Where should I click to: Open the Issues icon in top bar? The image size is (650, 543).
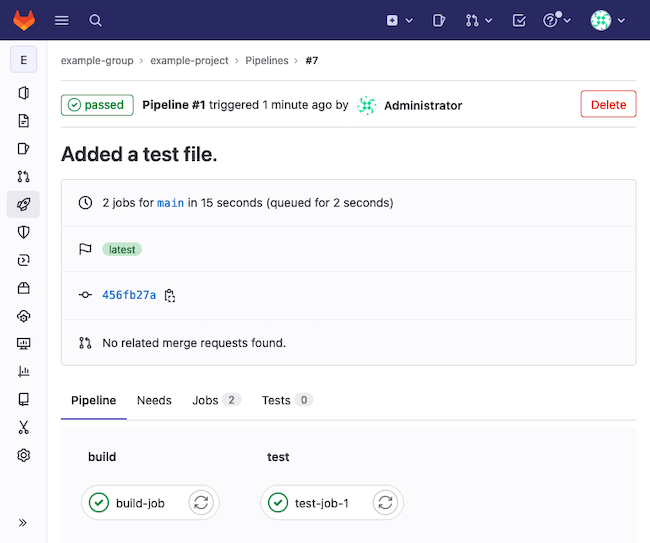[439, 20]
